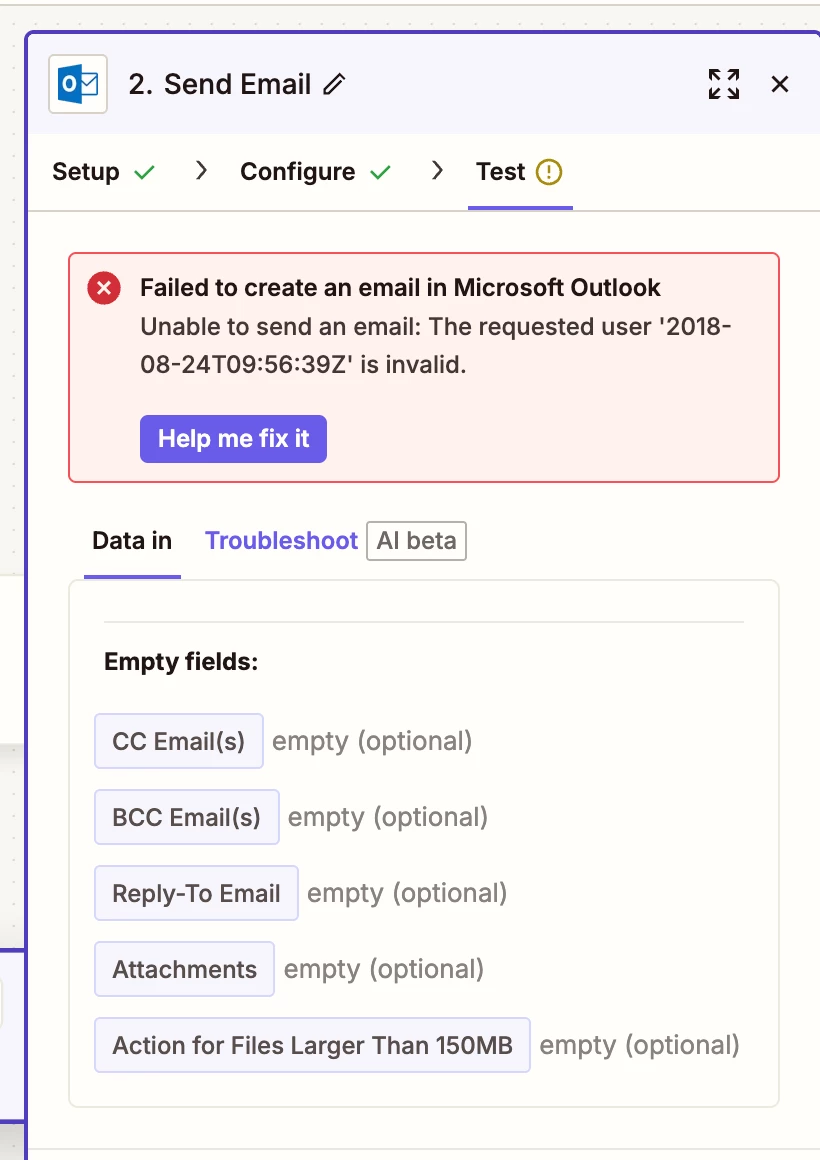820x1160 pixels.
Task: Expand panel with fullscreen arrows icon
Action: tap(724, 84)
